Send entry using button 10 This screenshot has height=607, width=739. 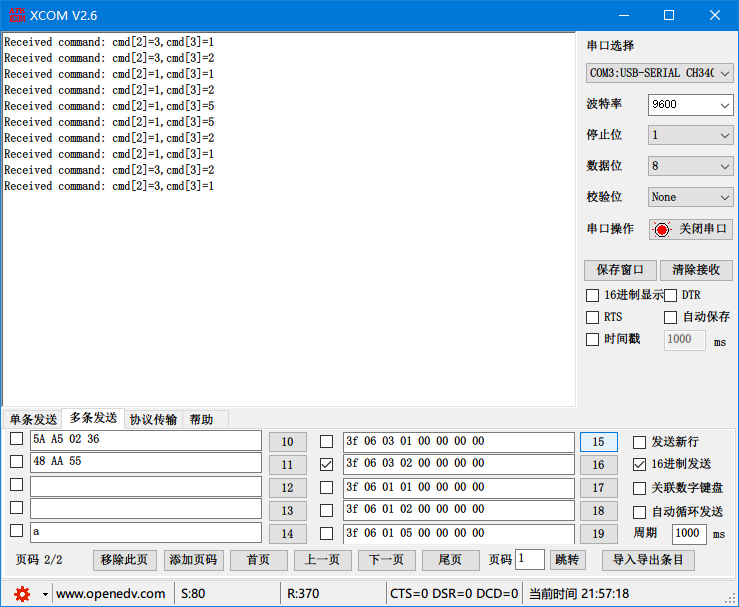287,442
